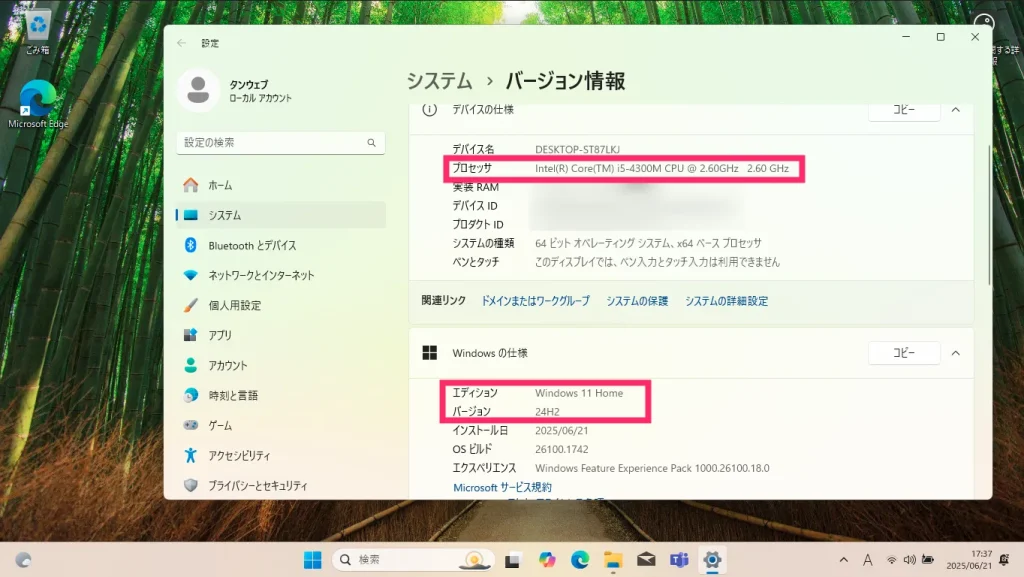Open システムの詳細設定 link
Screen dimensions: 1024x577
[726, 301]
